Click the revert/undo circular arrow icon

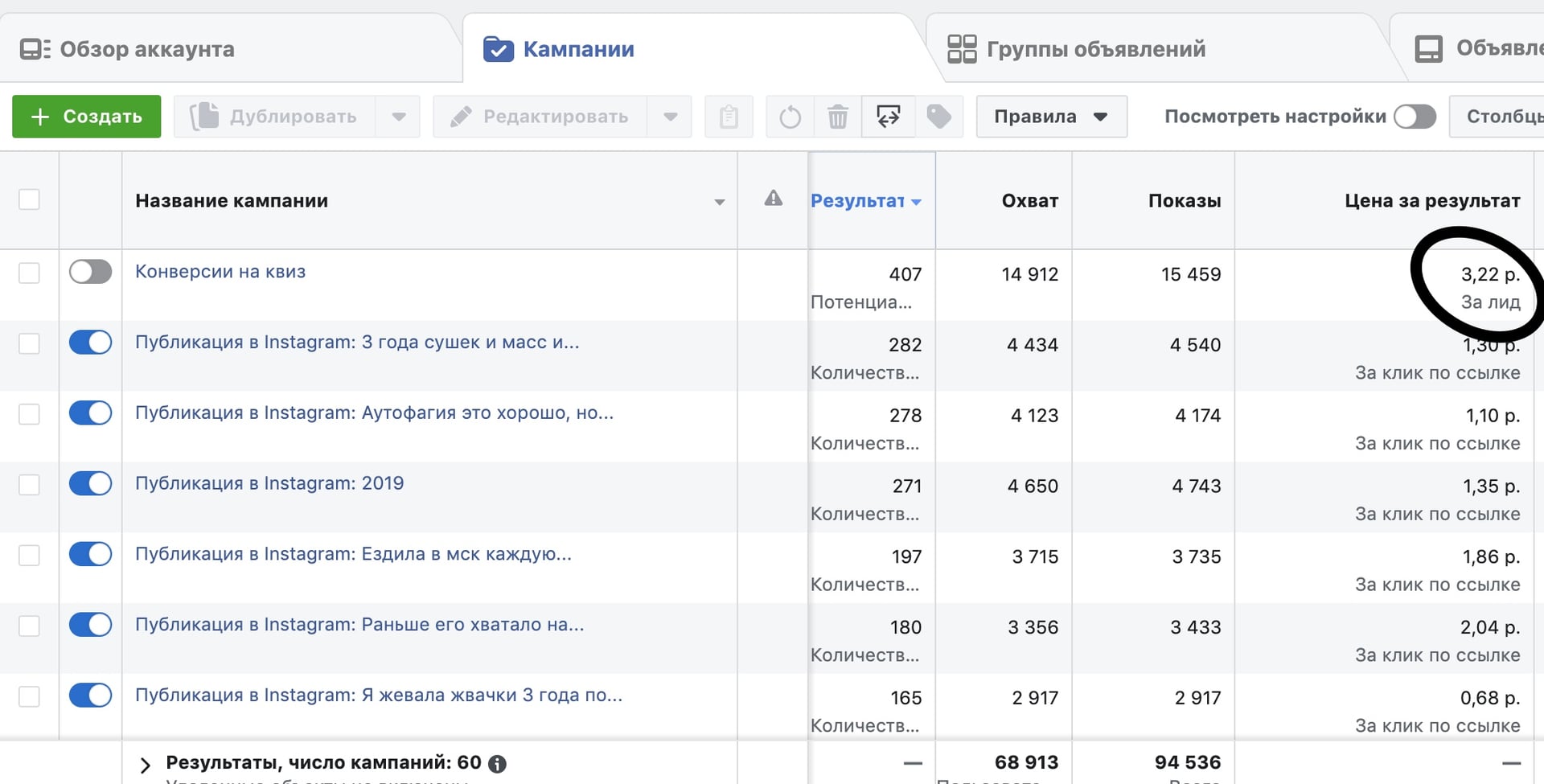tap(790, 117)
